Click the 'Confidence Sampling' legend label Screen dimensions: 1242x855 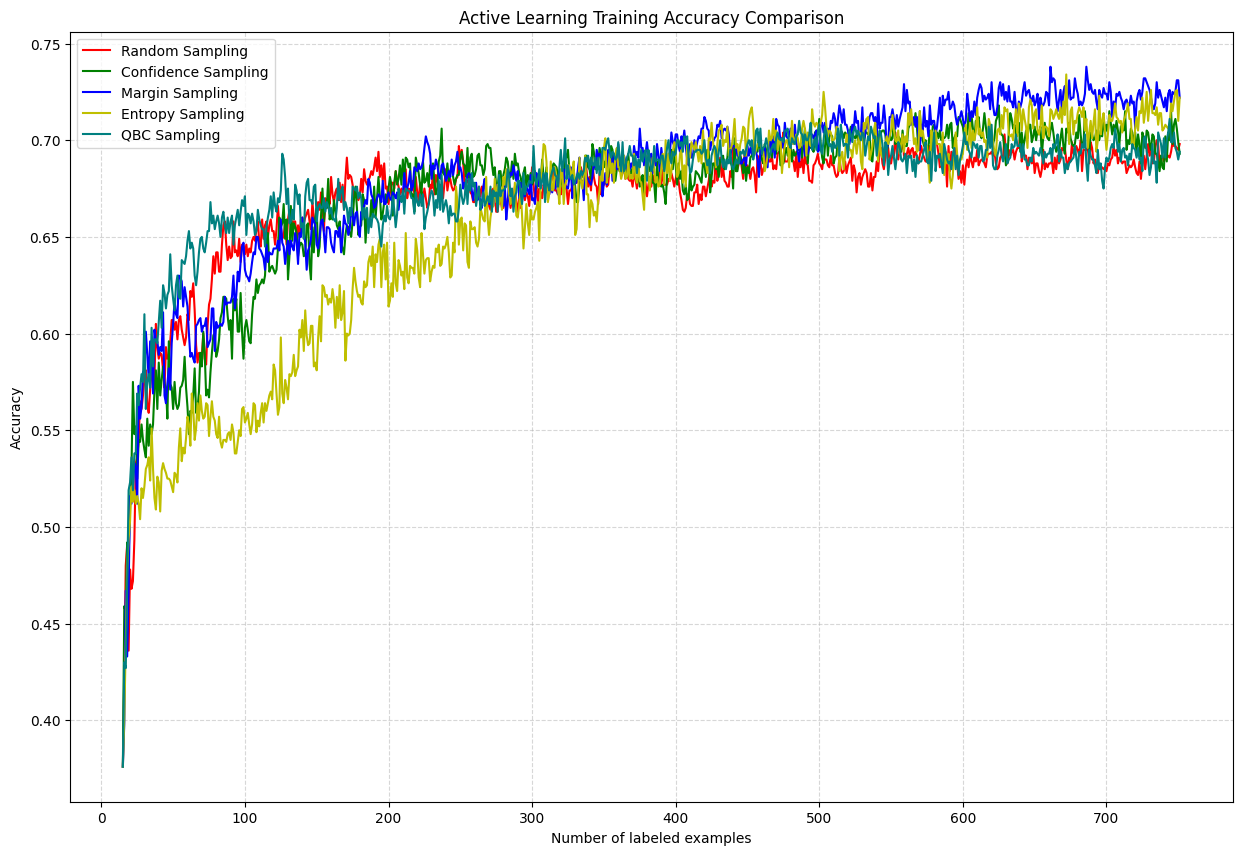pos(194,72)
